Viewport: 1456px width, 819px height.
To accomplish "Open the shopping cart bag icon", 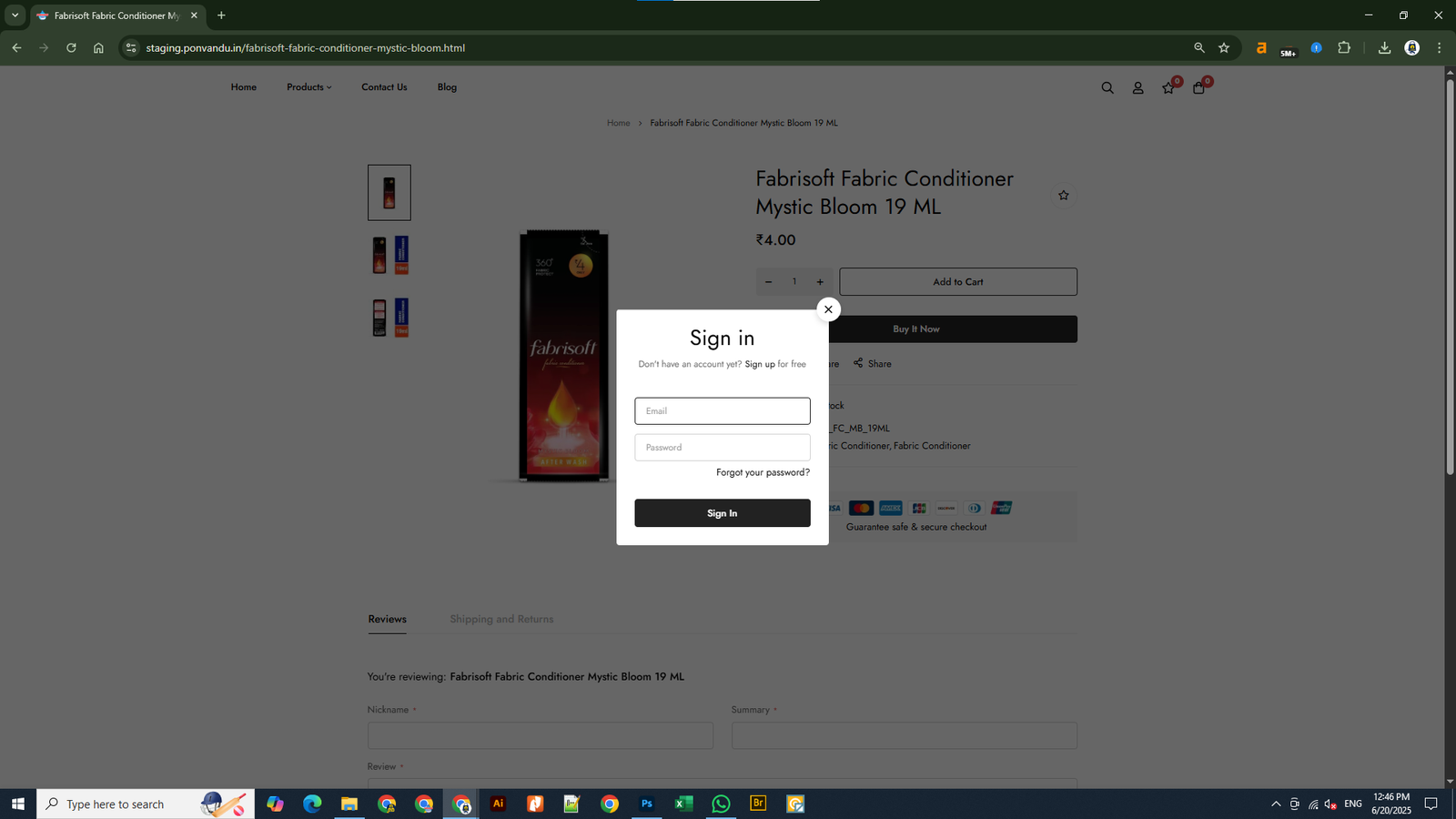I will coord(1198,88).
